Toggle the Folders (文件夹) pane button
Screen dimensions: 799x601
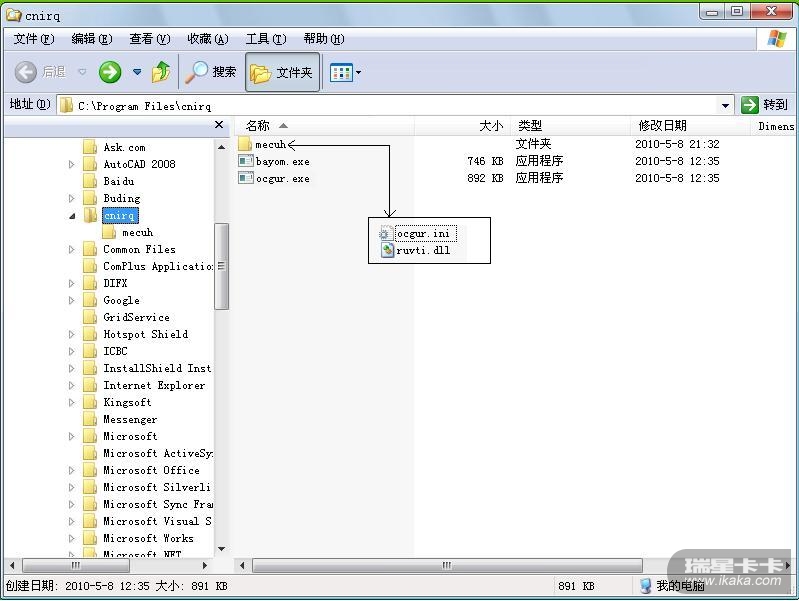point(282,72)
